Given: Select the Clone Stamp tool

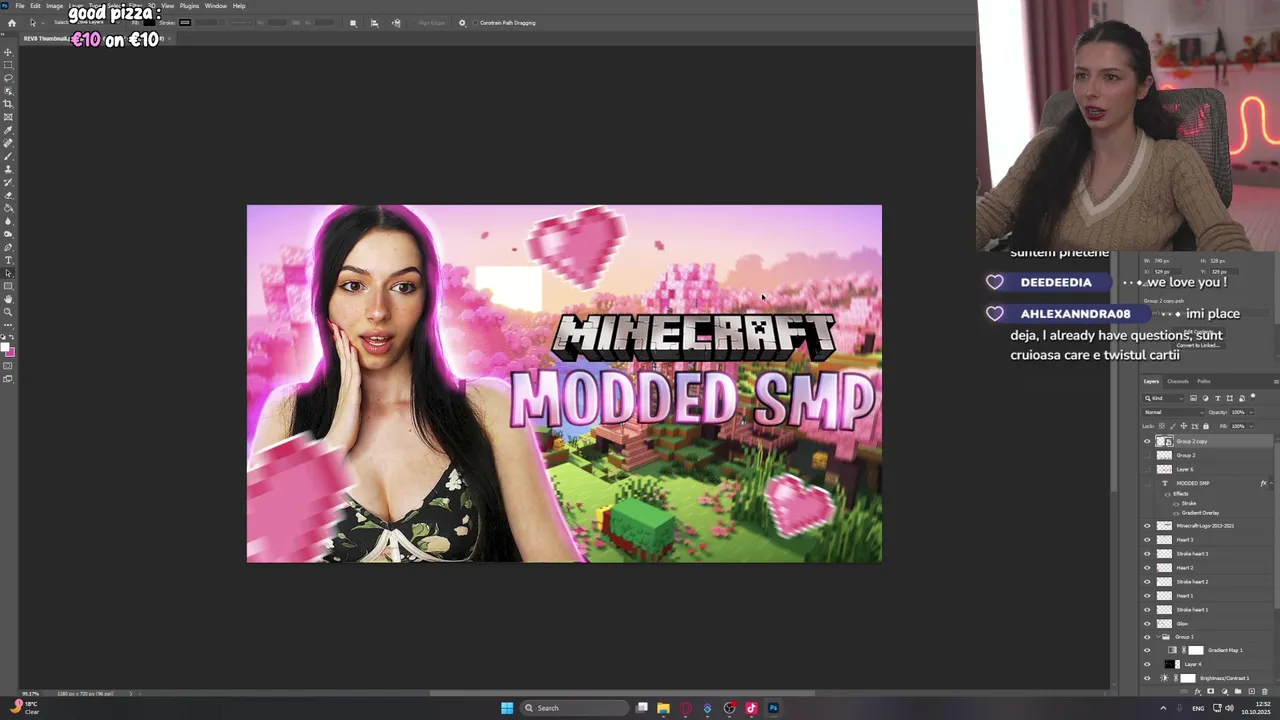Looking at the screenshot, I should (x=8, y=168).
